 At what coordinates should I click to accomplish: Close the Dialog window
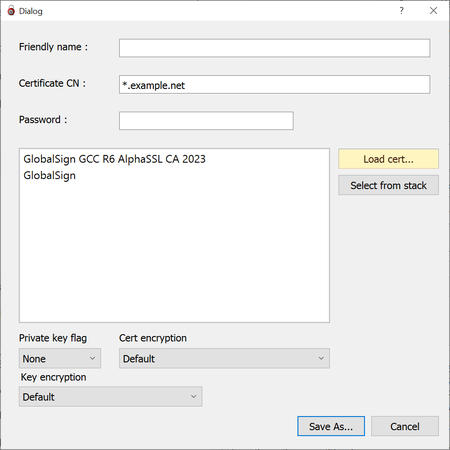click(x=433, y=11)
